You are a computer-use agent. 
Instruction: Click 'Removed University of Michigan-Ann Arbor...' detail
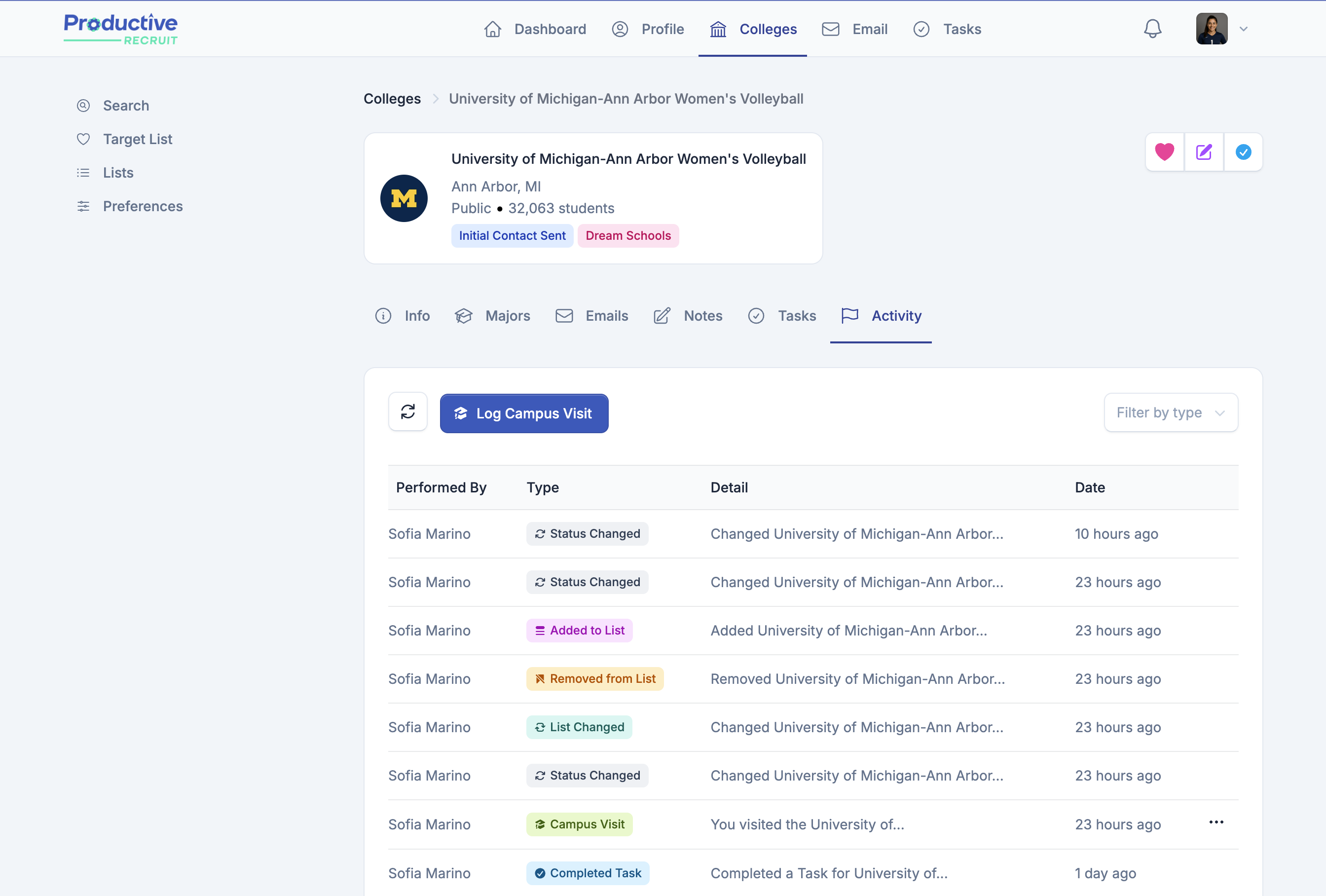[857, 679]
